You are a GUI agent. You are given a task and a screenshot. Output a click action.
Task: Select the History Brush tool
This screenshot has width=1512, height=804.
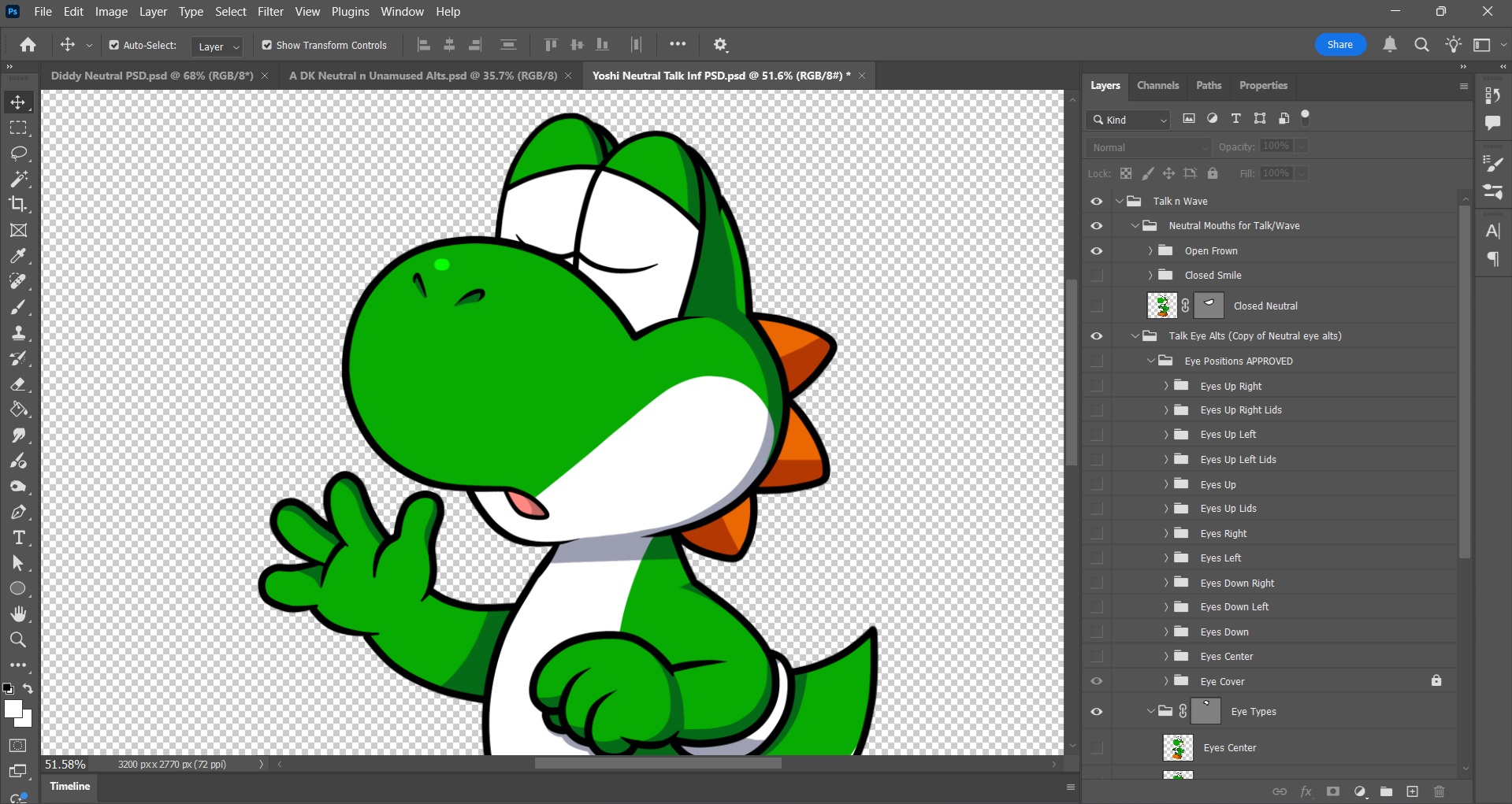click(18, 358)
